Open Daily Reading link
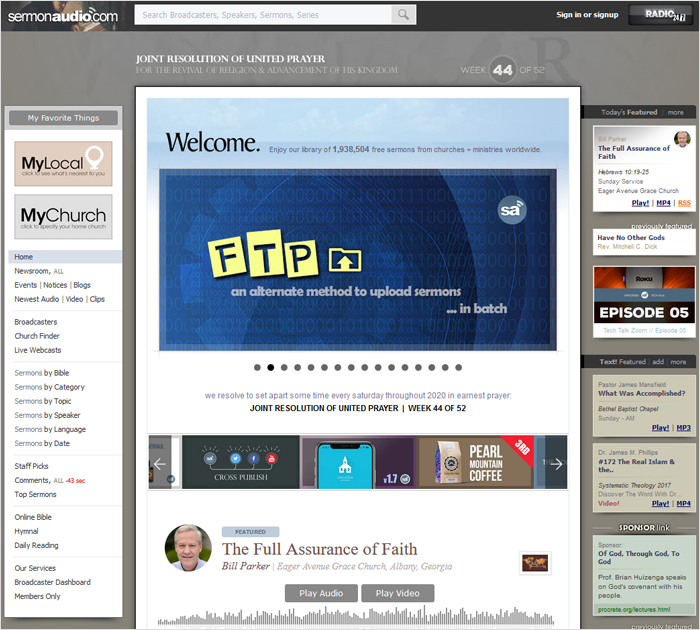 click(36, 545)
